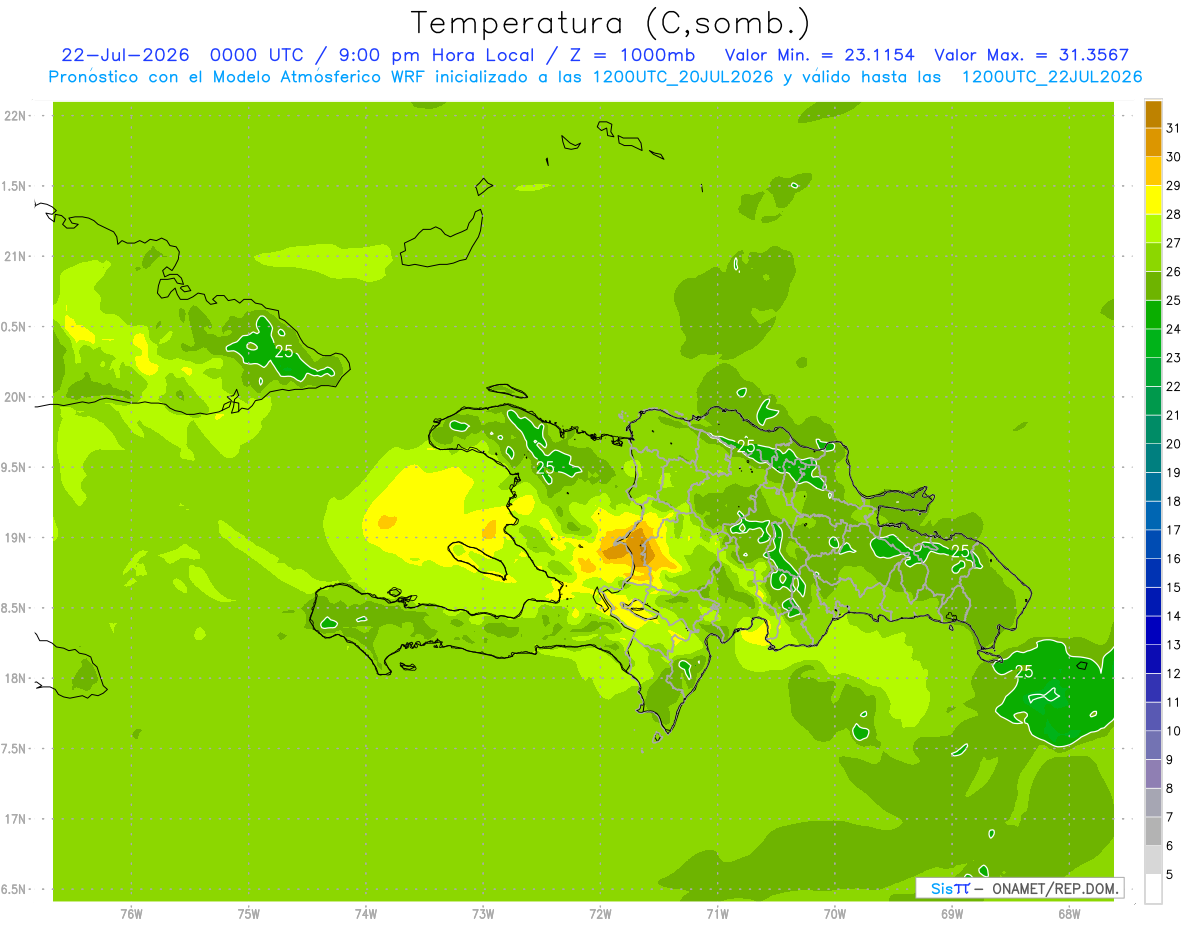Click the '25' contour label over eastern Cuba
The width and height of the screenshot is (1200, 927).
284,351
